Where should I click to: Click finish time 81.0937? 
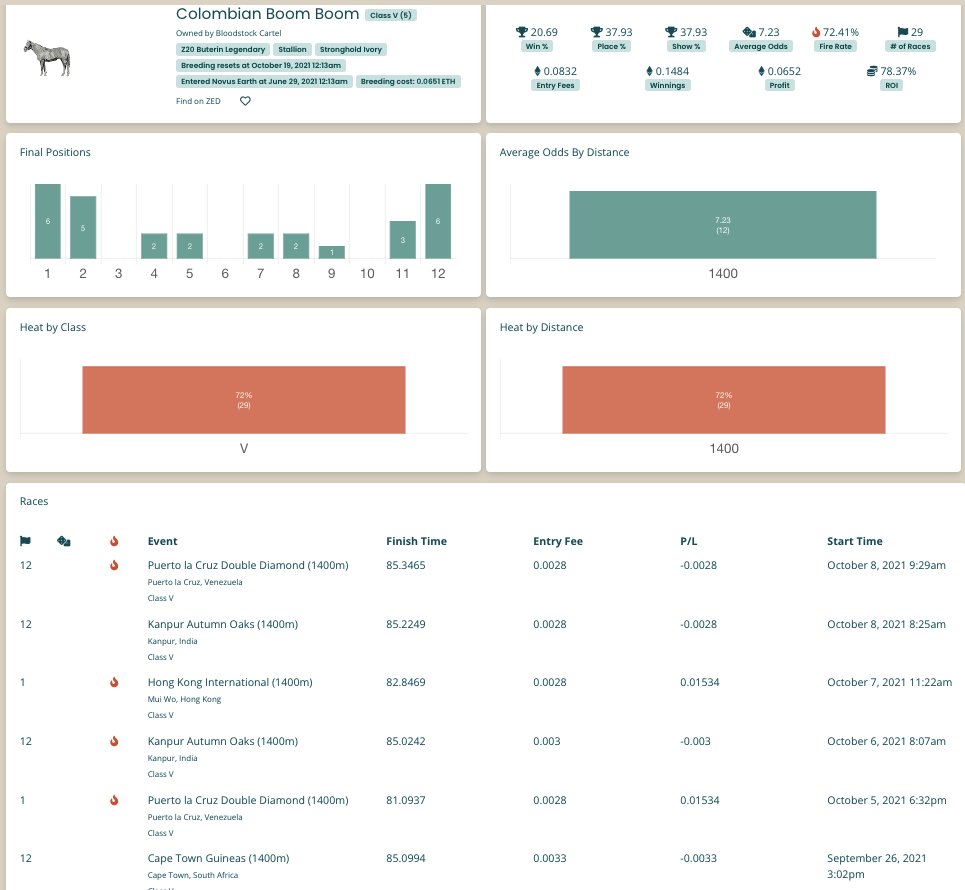406,800
